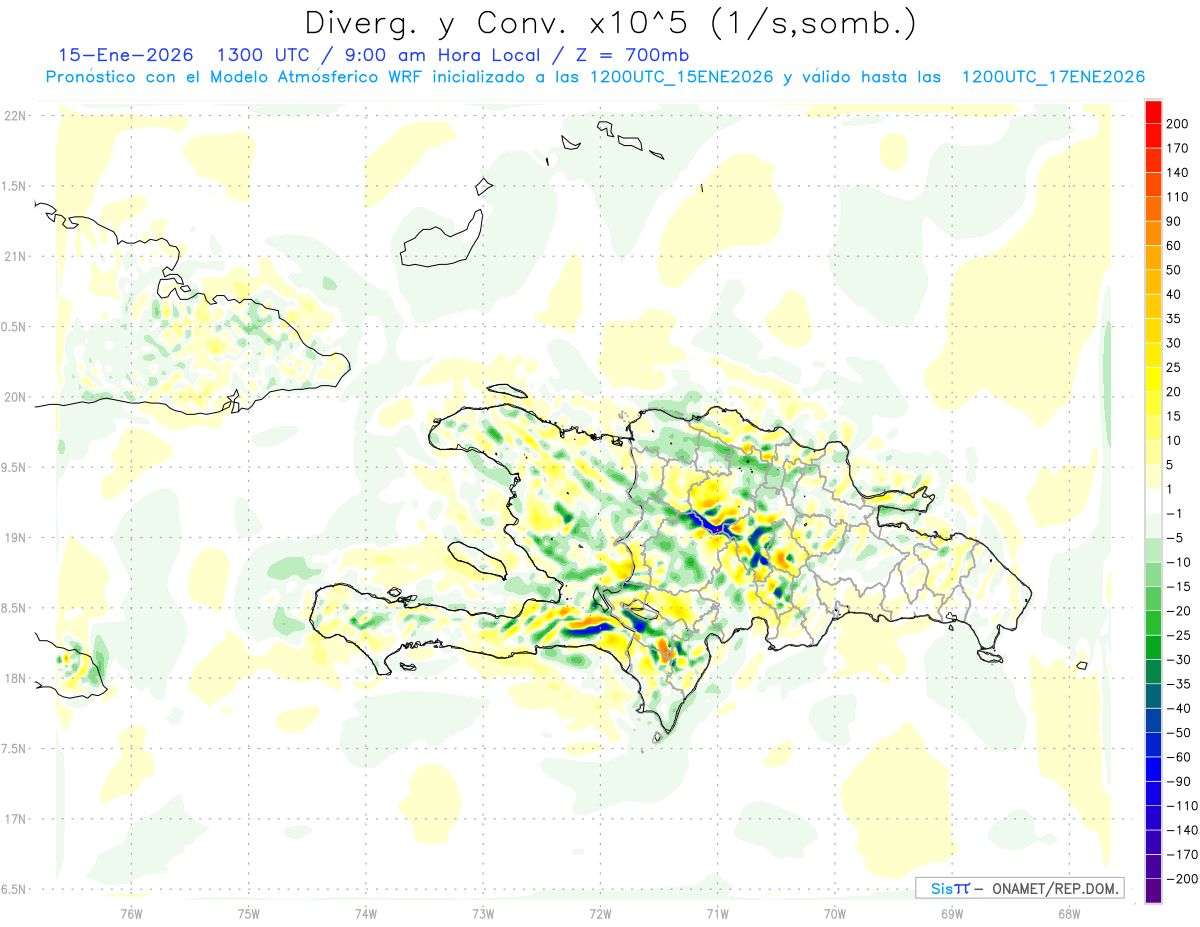Click the dark purple bottom color bar segment

(1153, 890)
